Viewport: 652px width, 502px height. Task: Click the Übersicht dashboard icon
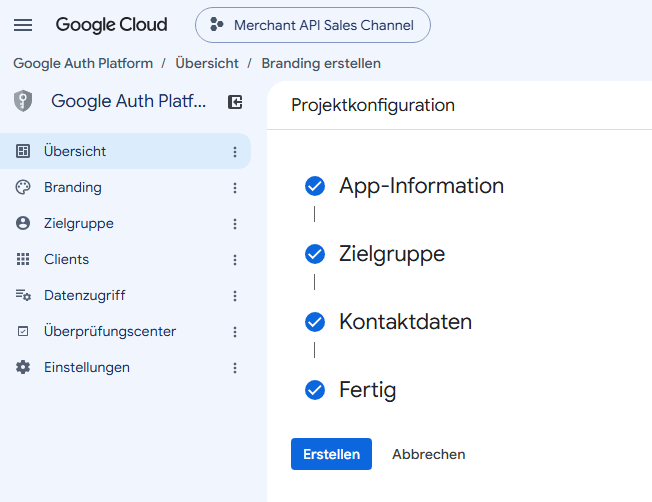pyautogui.click(x=23, y=151)
